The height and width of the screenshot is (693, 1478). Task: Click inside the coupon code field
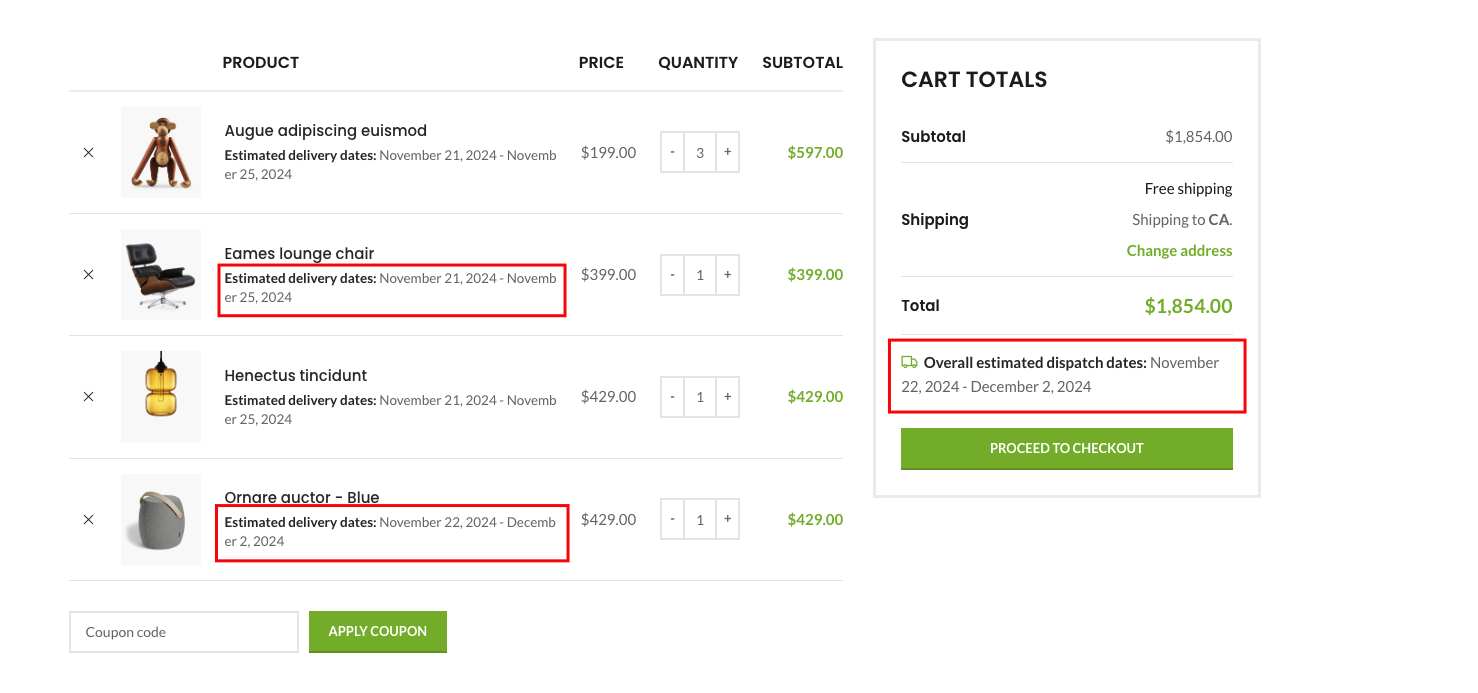183,631
